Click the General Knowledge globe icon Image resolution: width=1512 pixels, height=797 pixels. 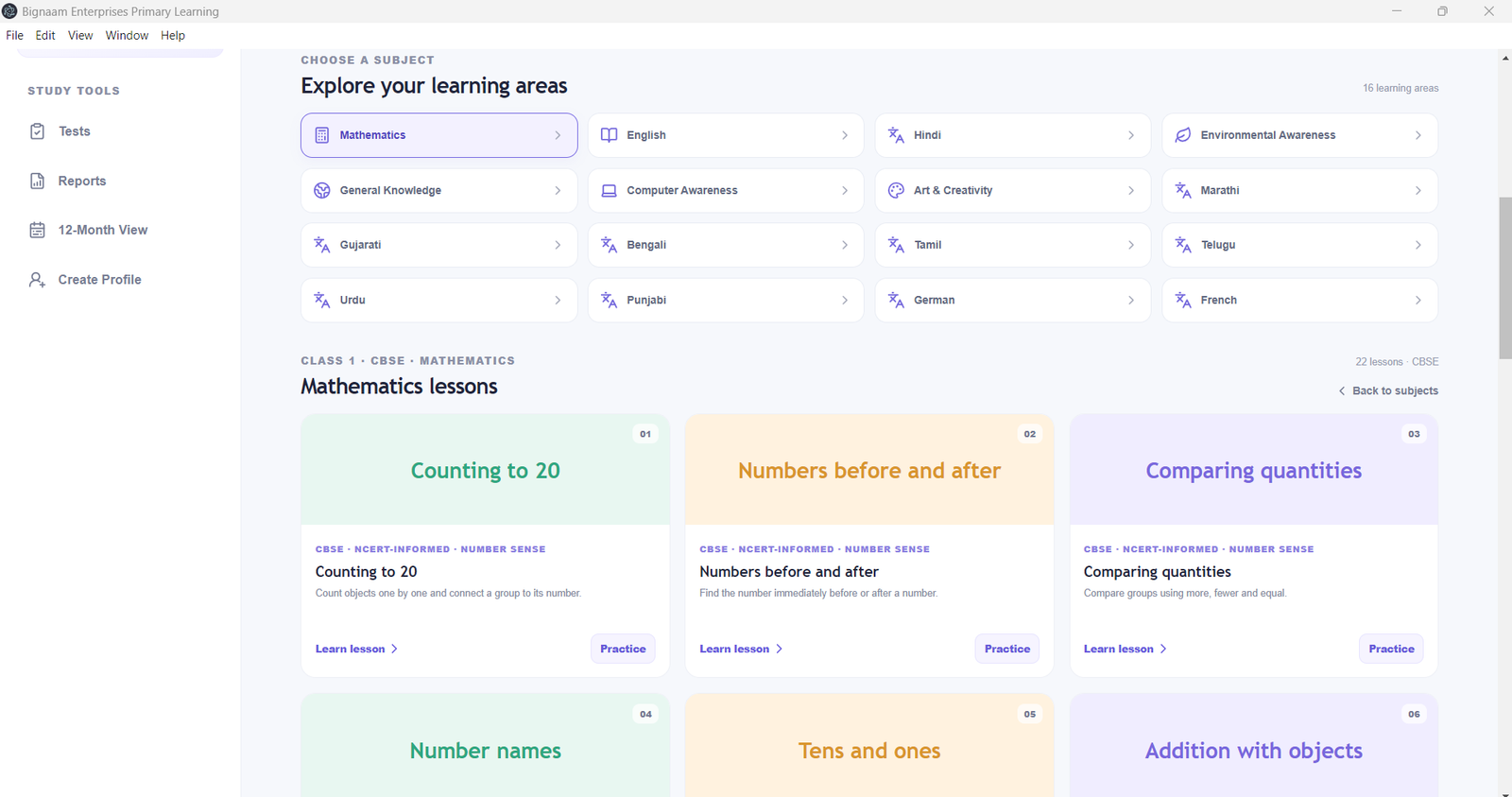(x=322, y=190)
